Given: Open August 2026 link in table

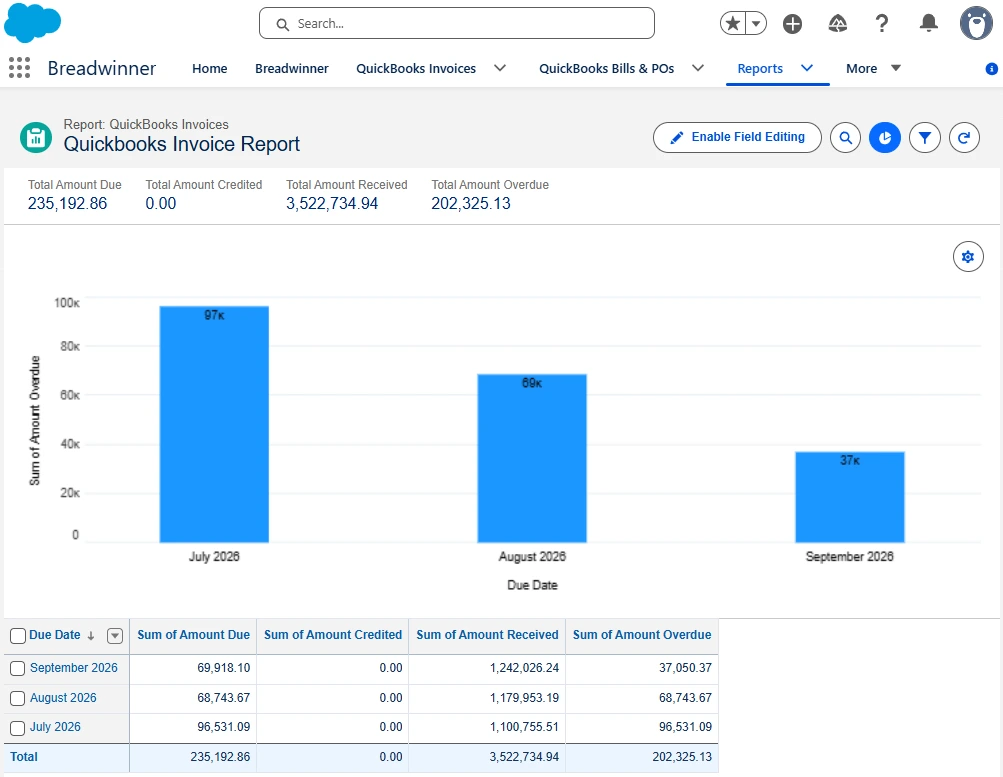Looking at the screenshot, I should pyautogui.click(x=63, y=698).
